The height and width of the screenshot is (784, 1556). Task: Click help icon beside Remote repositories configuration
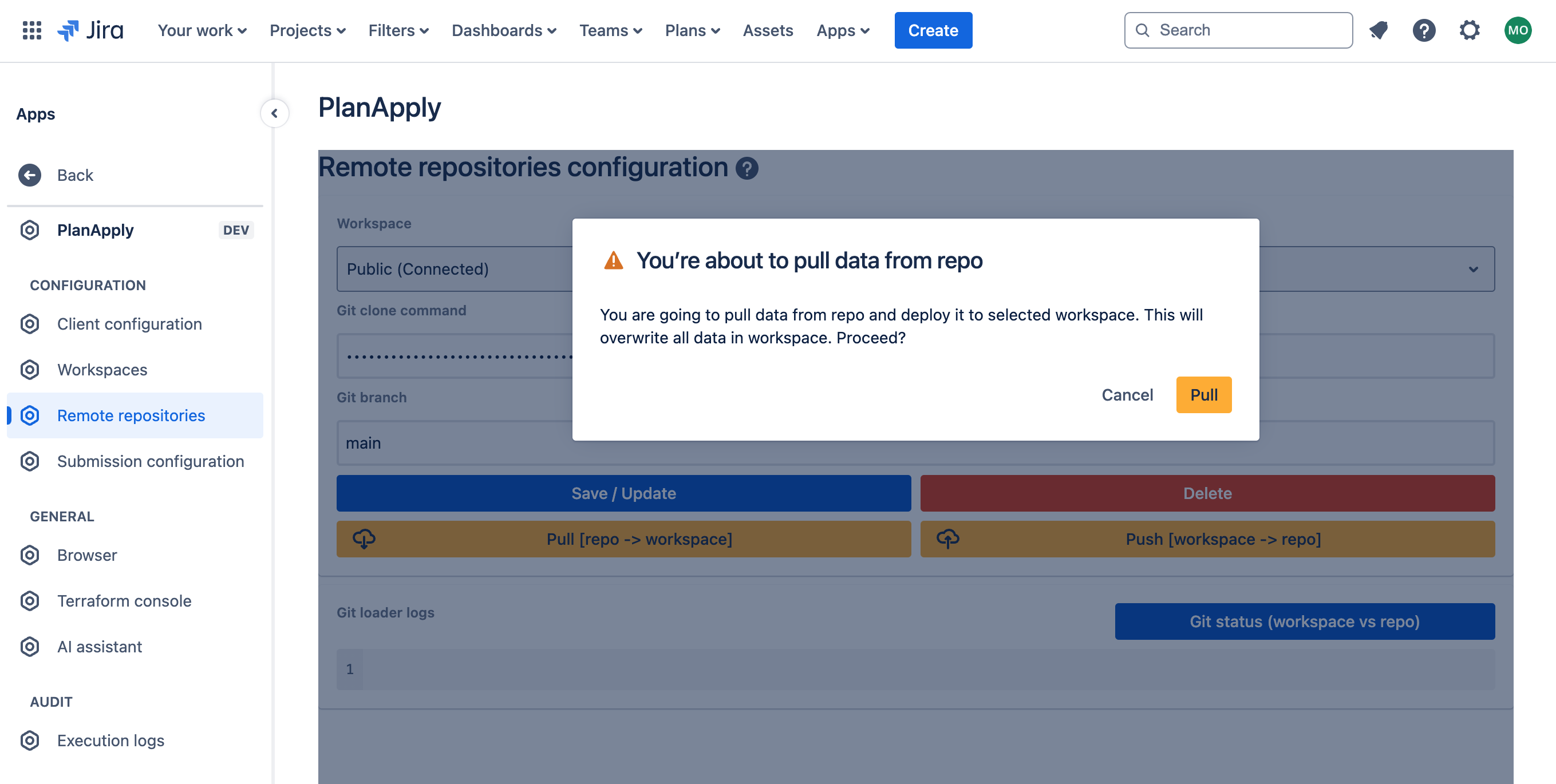coord(747,168)
